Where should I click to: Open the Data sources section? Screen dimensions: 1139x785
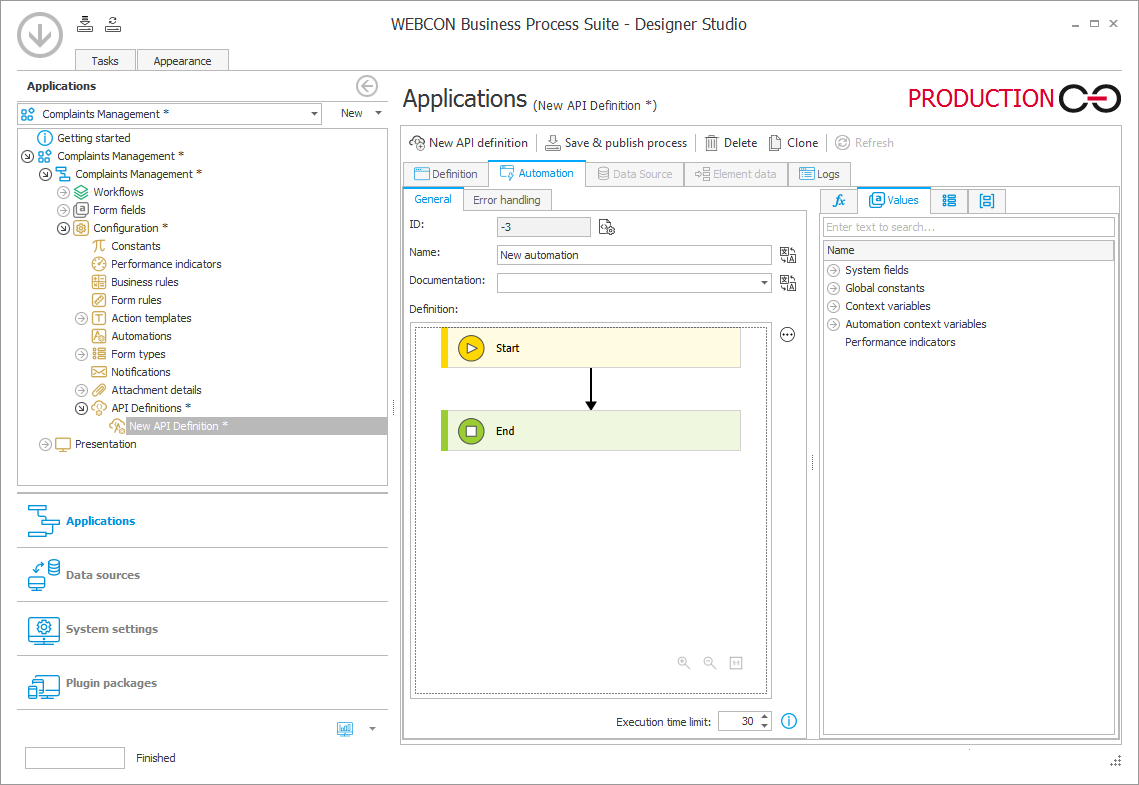coord(203,575)
